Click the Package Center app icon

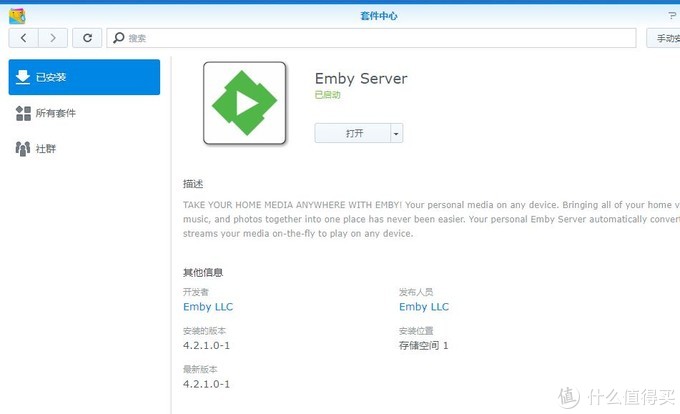[17, 16]
